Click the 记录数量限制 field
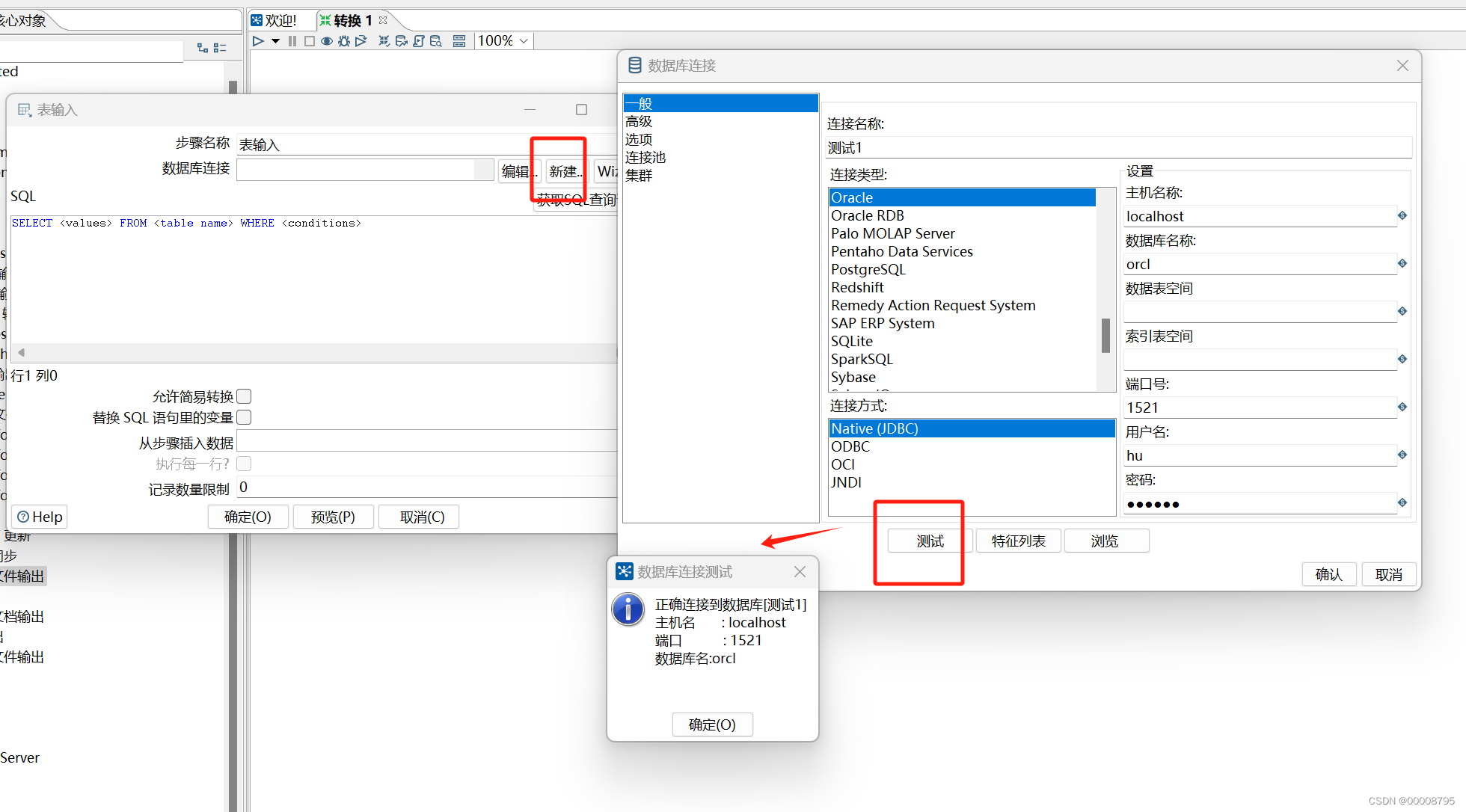The image size is (1466, 812). [426, 487]
